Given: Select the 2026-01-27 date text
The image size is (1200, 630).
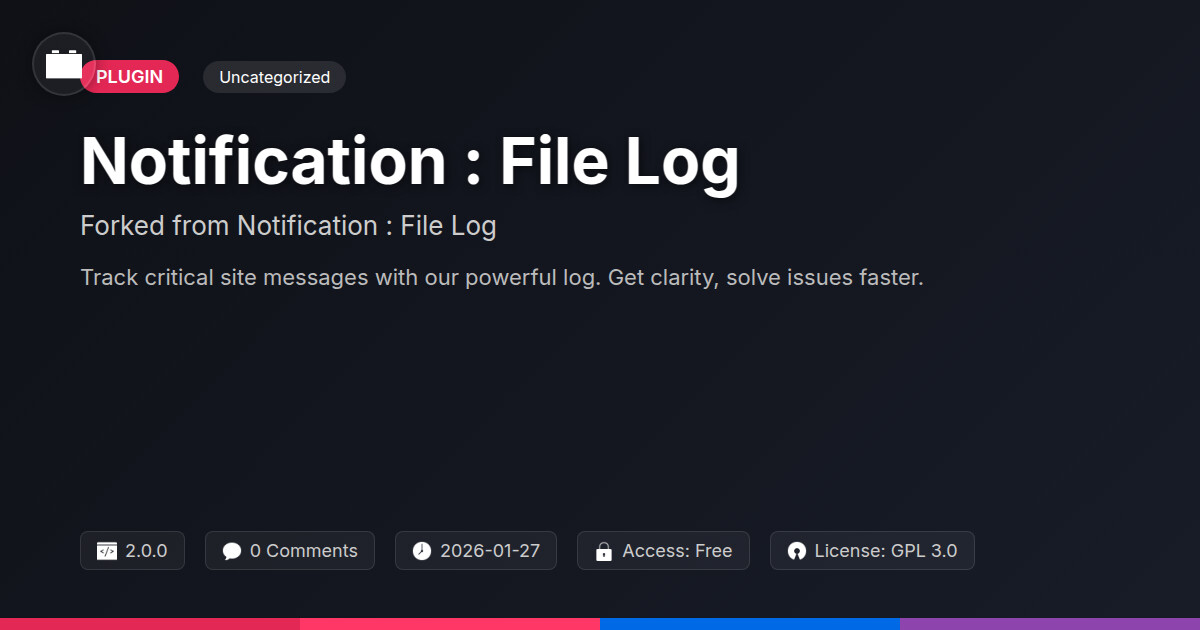Looking at the screenshot, I should coord(490,551).
